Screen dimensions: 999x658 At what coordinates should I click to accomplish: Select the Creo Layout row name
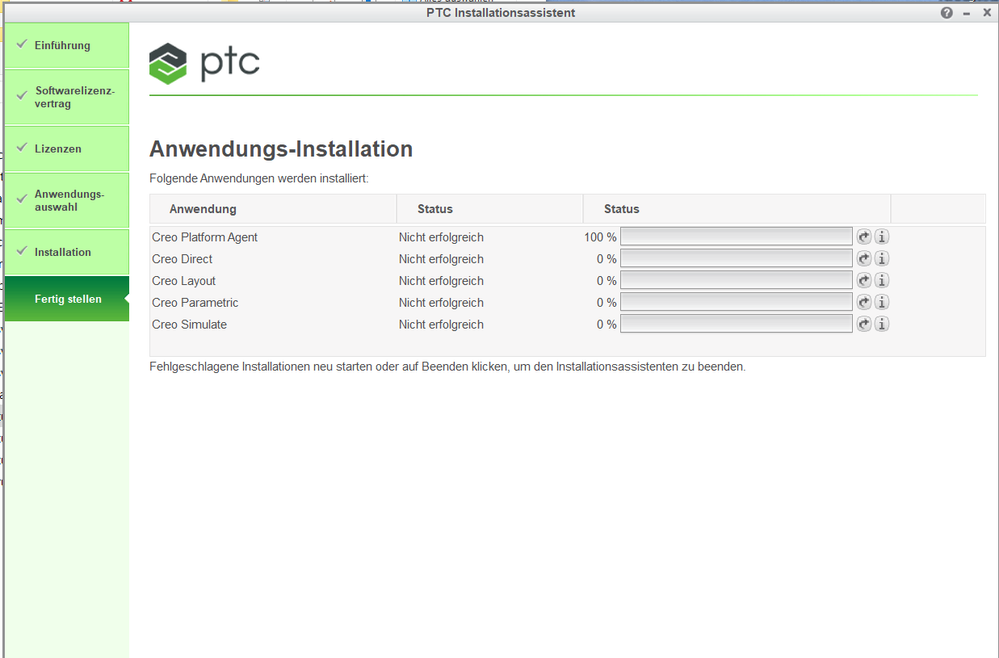click(183, 280)
